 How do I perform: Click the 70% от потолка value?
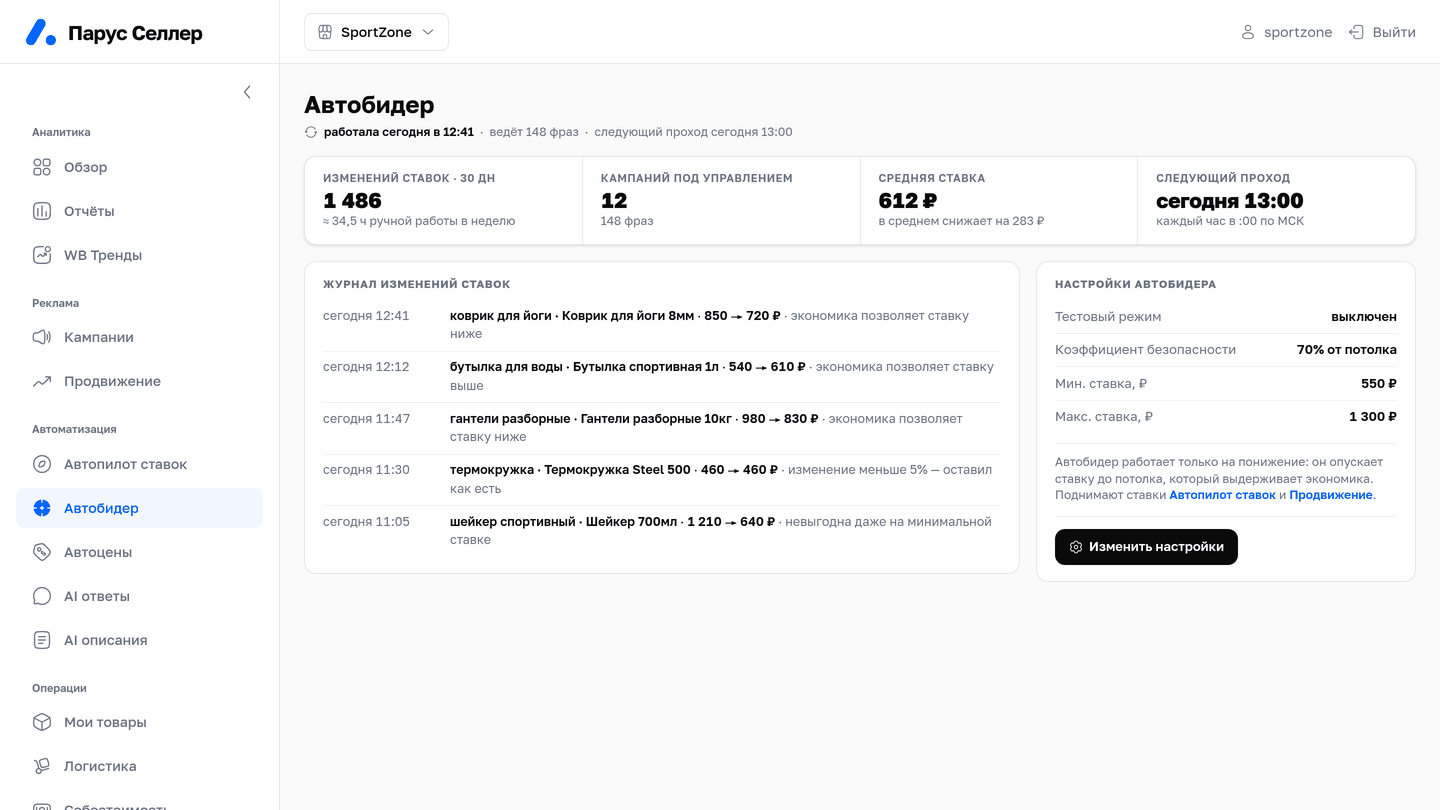point(1347,350)
